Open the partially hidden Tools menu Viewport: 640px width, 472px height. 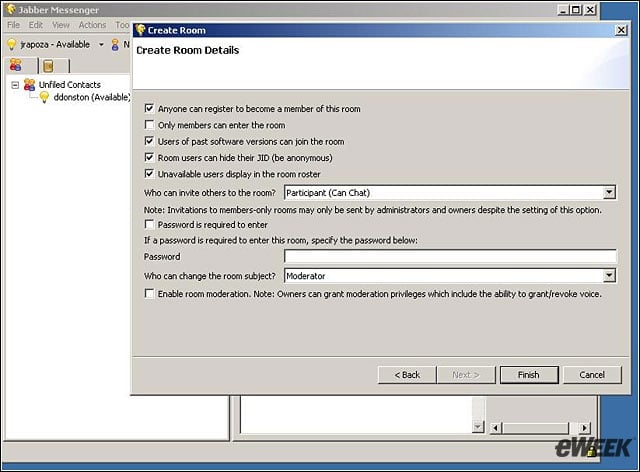coord(122,25)
